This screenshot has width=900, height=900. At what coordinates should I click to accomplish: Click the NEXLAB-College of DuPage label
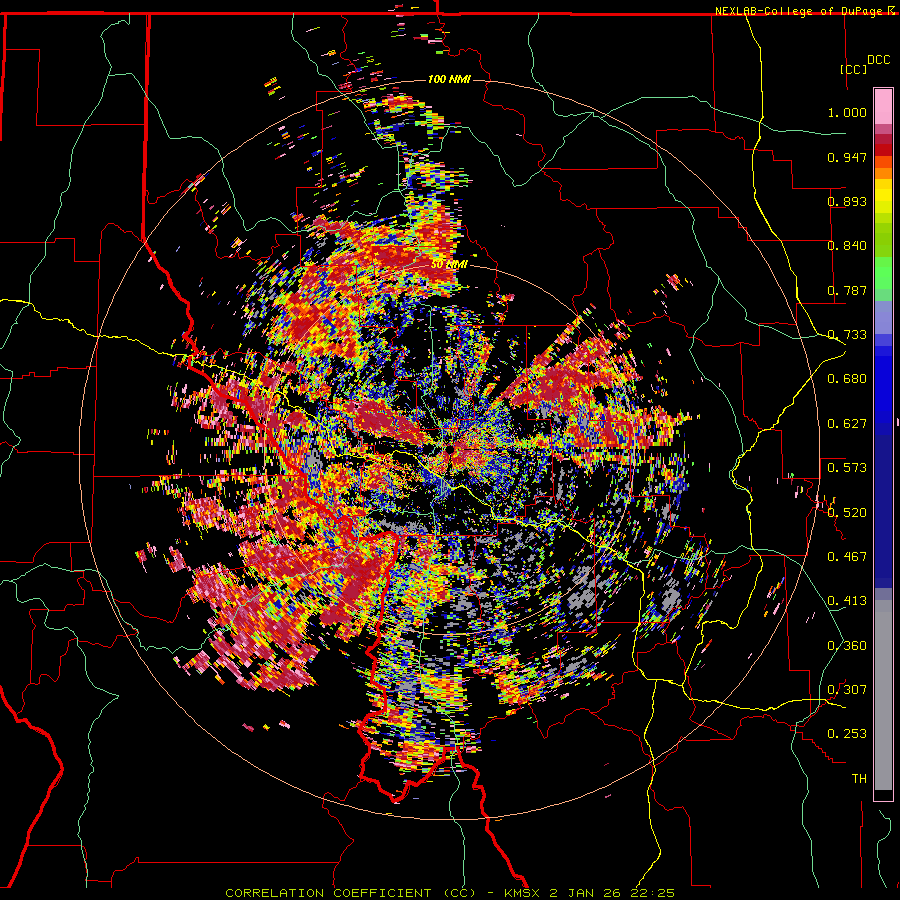[x=798, y=11]
